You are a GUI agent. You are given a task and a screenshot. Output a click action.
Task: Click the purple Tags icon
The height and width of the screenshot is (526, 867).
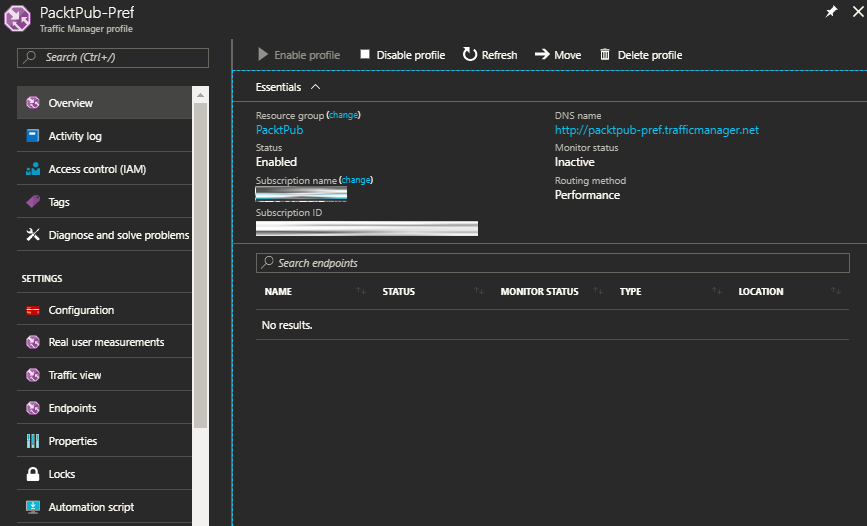33,201
